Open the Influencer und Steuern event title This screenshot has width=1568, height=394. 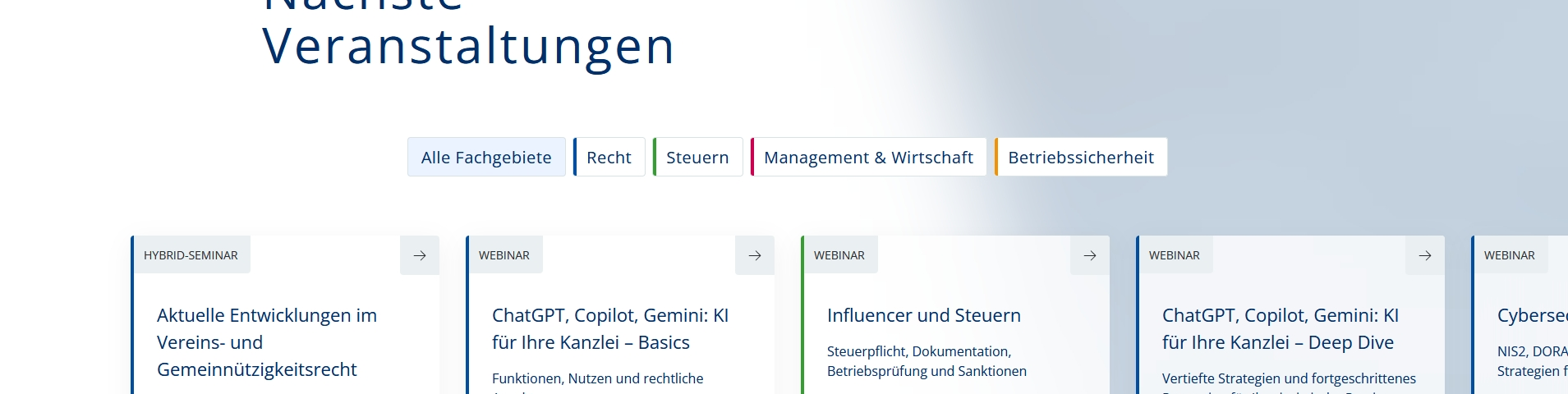(x=923, y=315)
